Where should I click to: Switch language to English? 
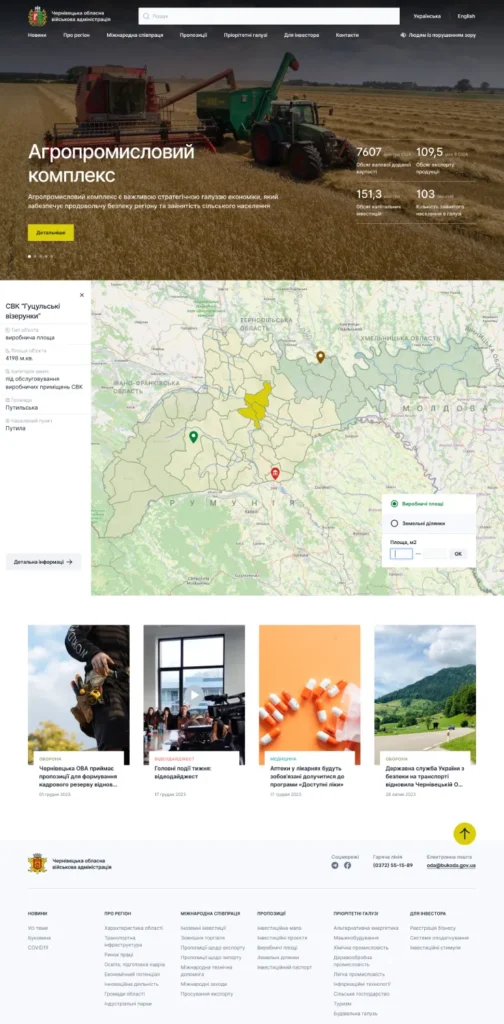tap(466, 16)
